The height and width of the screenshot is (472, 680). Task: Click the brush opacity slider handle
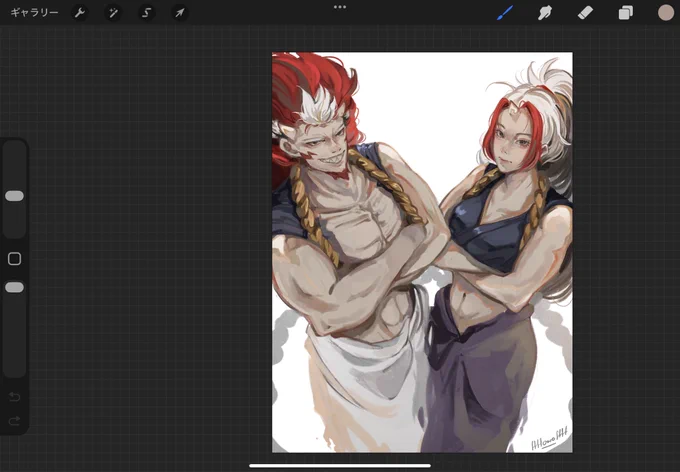(14, 287)
